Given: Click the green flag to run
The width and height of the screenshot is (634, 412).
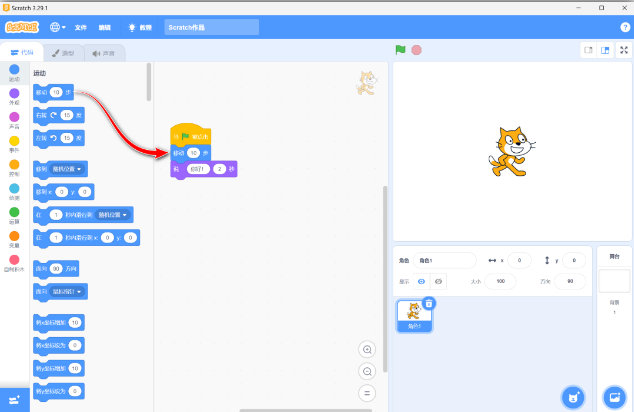Looking at the screenshot, I should 400,50.
